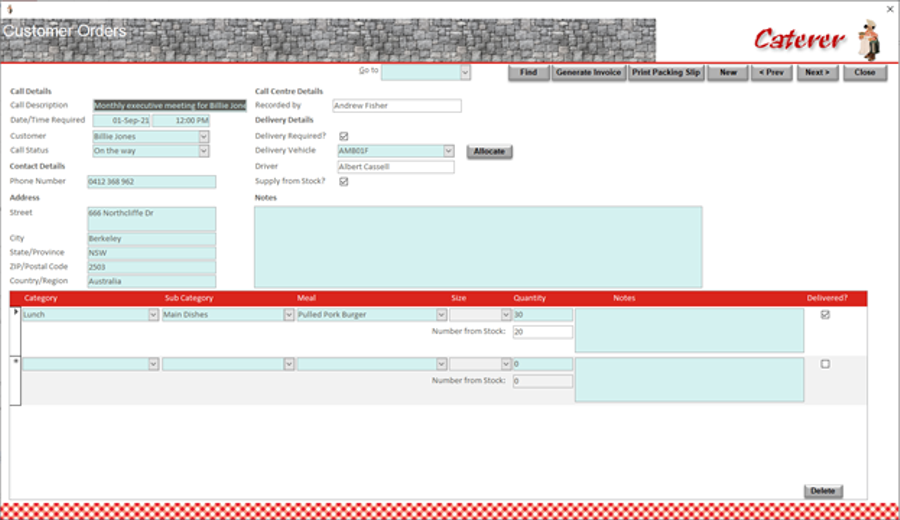Click the Allocate vehicle button
This screenshot has height=520, width=900.
pyautogui.click(x=489, y=152)
